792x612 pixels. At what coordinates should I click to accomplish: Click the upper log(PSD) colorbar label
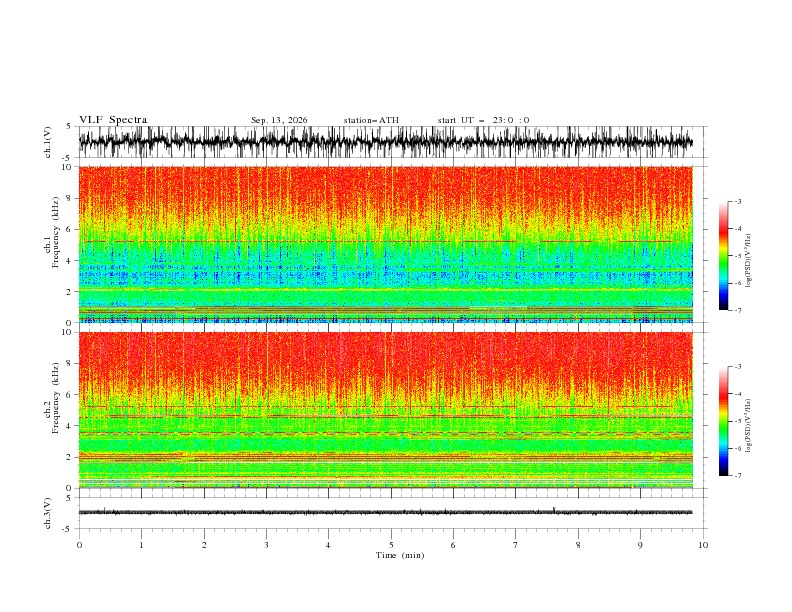point(749,261)
